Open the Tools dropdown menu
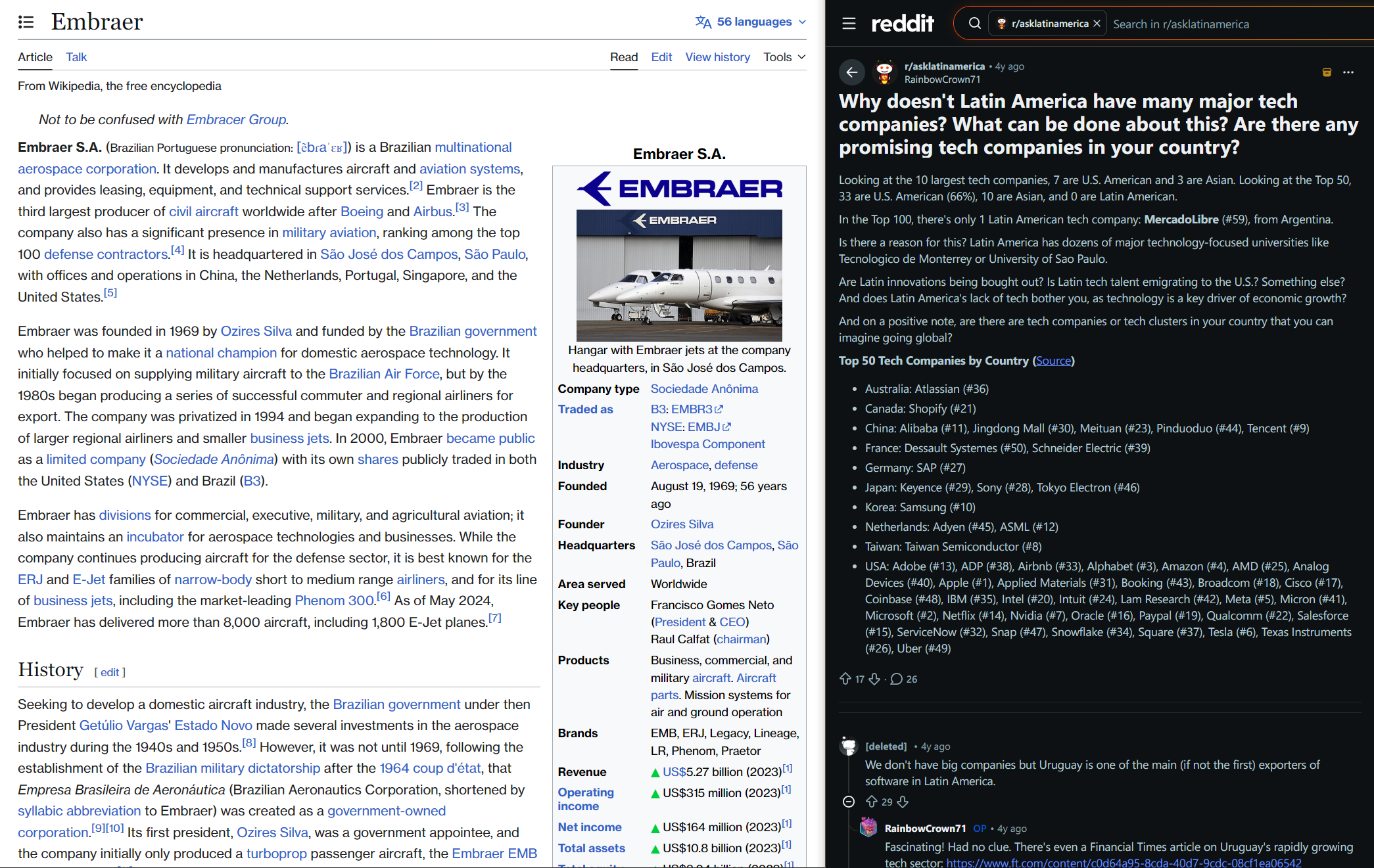 [784, 57]
